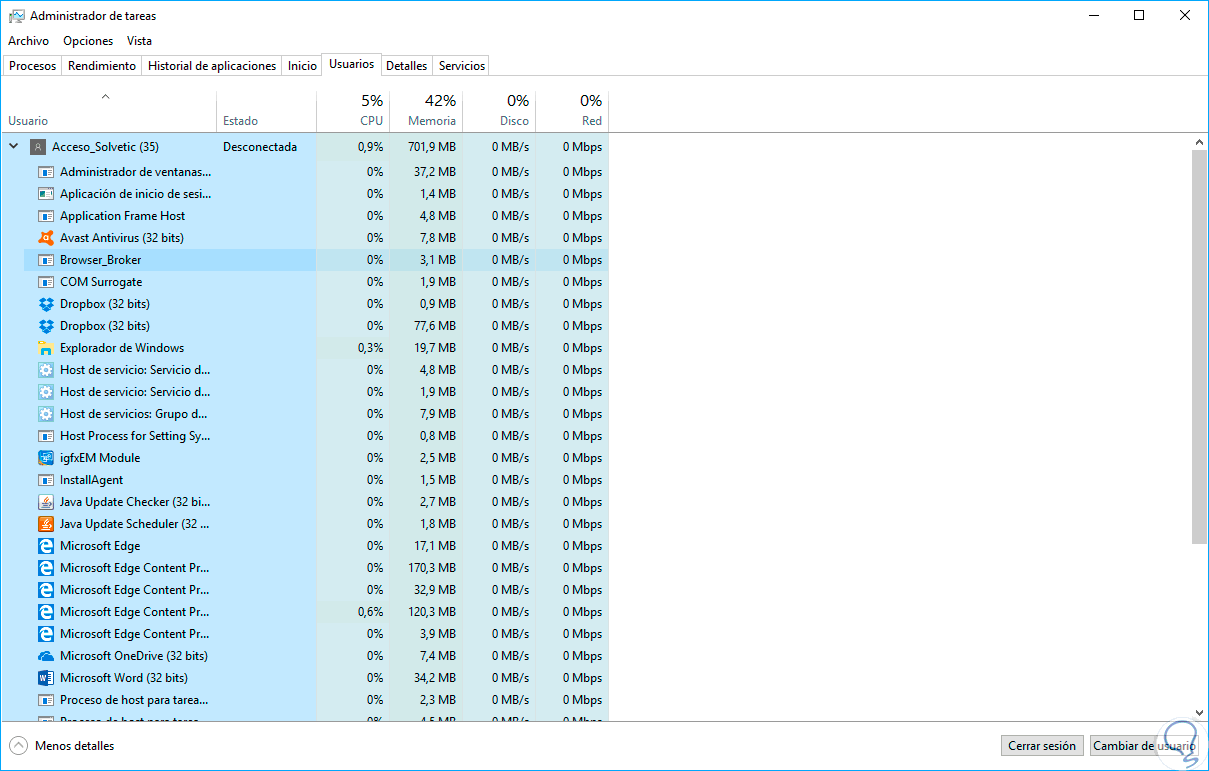Image resolution: width=1209 pixels, height=771 pixels.
Task: Click the Cambiar de usuario button
Action: pos(1144,746)
